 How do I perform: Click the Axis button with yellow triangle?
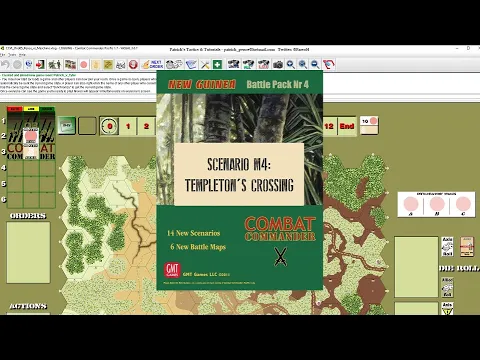447,308
